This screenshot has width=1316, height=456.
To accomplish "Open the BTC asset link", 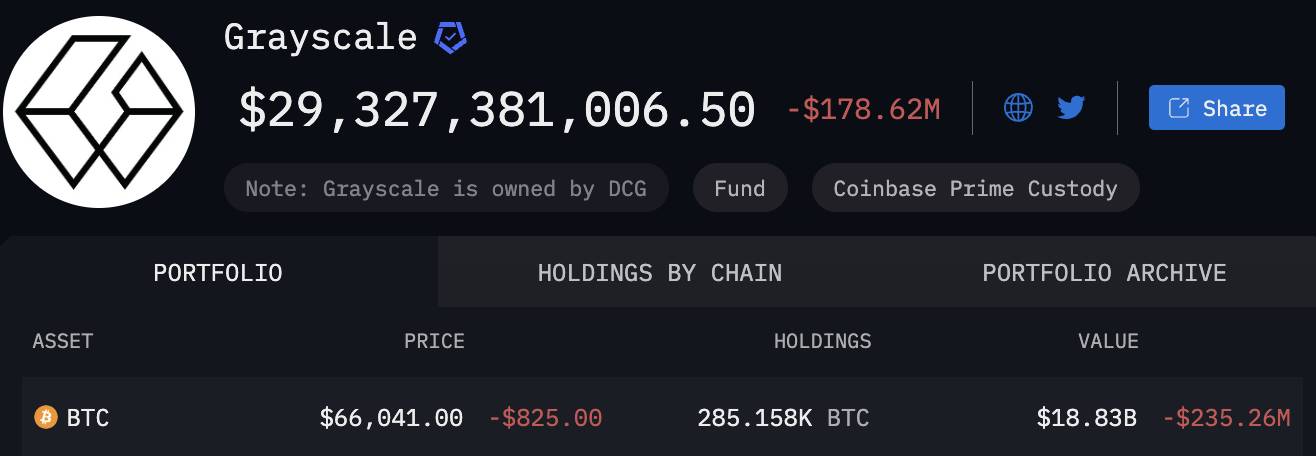I will coord(88,418).
